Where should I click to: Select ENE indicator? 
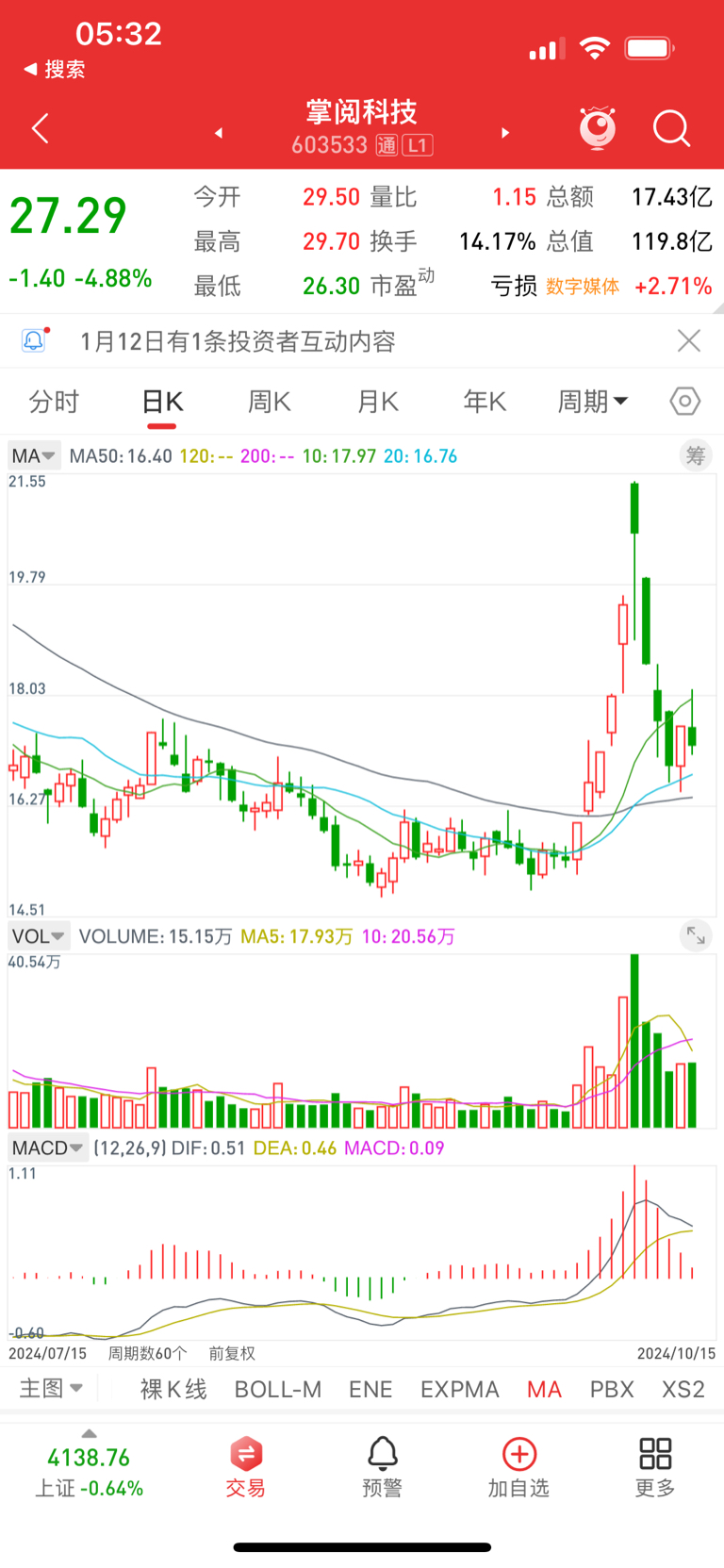coord(370,1389)
